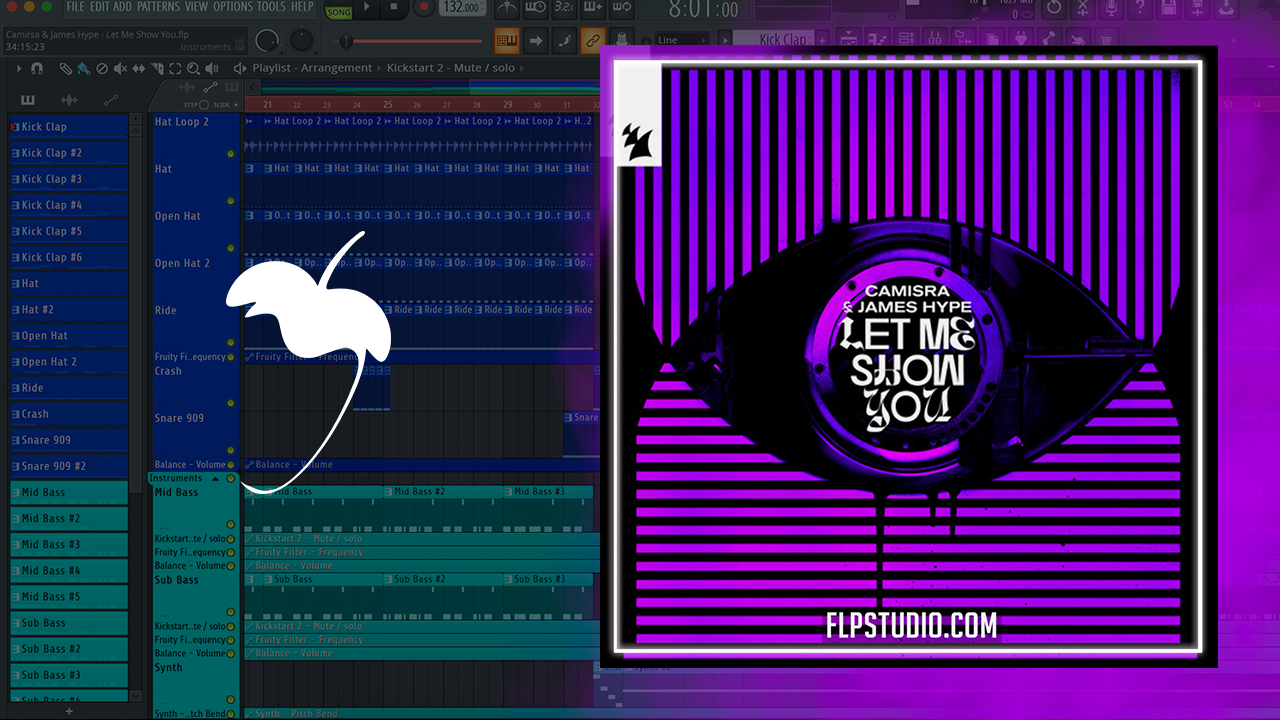The height and width of the screenshot is (720, 1280).
Task: Open the EDIT menu
Action: (x=99, y=7)
